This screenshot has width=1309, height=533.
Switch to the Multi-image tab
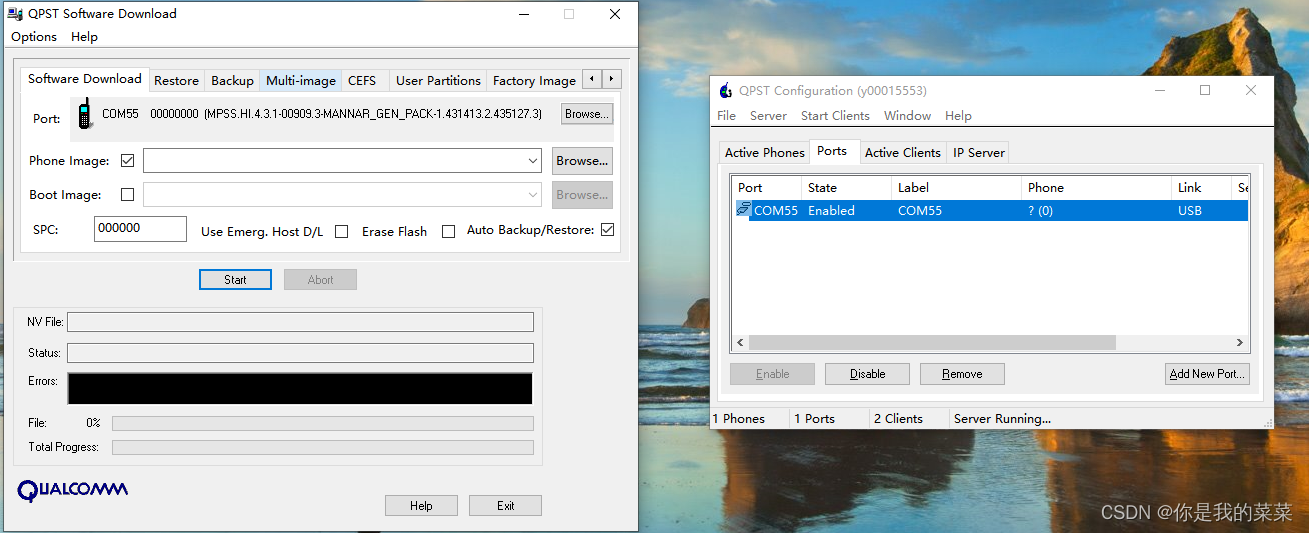(301, 81)
